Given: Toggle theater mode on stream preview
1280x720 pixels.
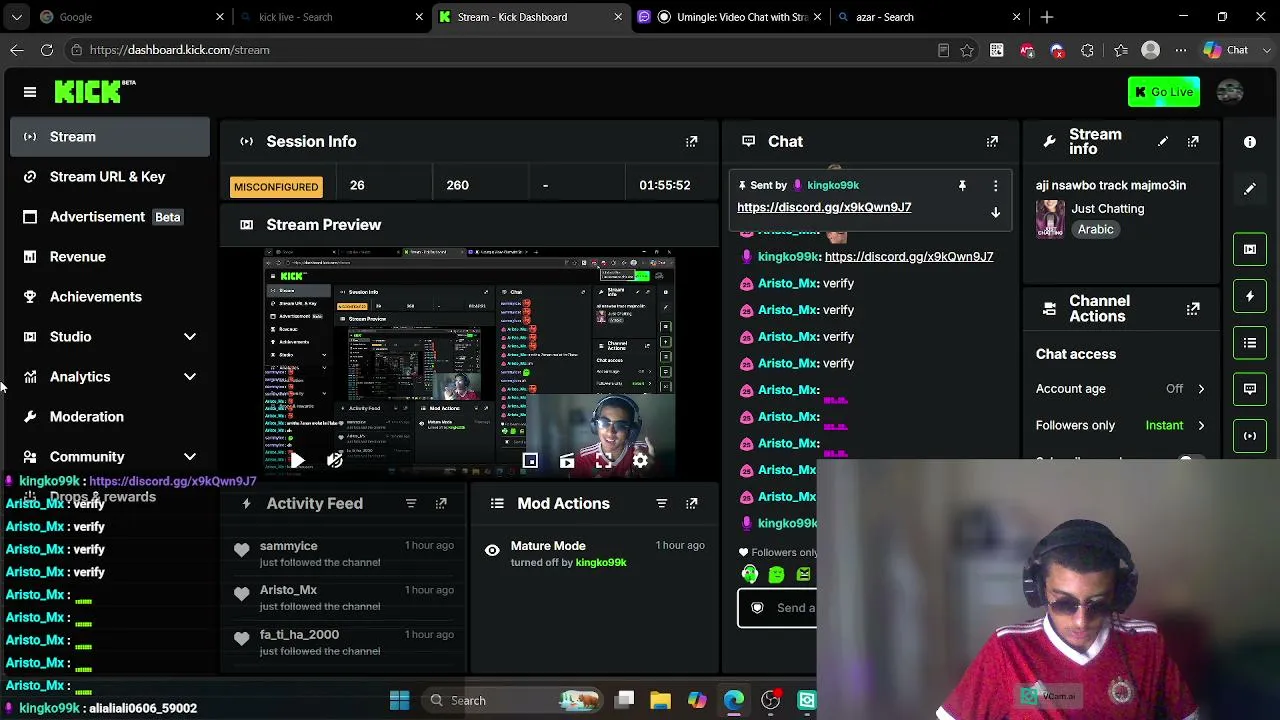Looking at the screenshot, I should coord(567,460).
